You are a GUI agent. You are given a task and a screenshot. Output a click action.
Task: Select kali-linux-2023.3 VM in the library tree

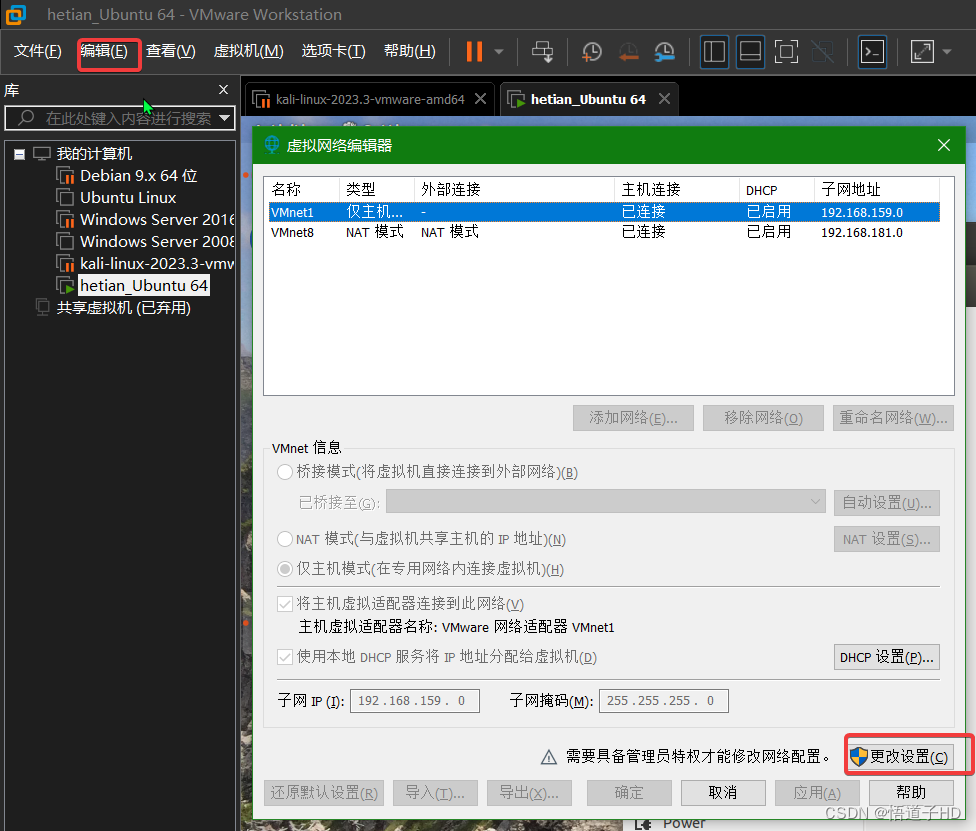click(156, 264)
